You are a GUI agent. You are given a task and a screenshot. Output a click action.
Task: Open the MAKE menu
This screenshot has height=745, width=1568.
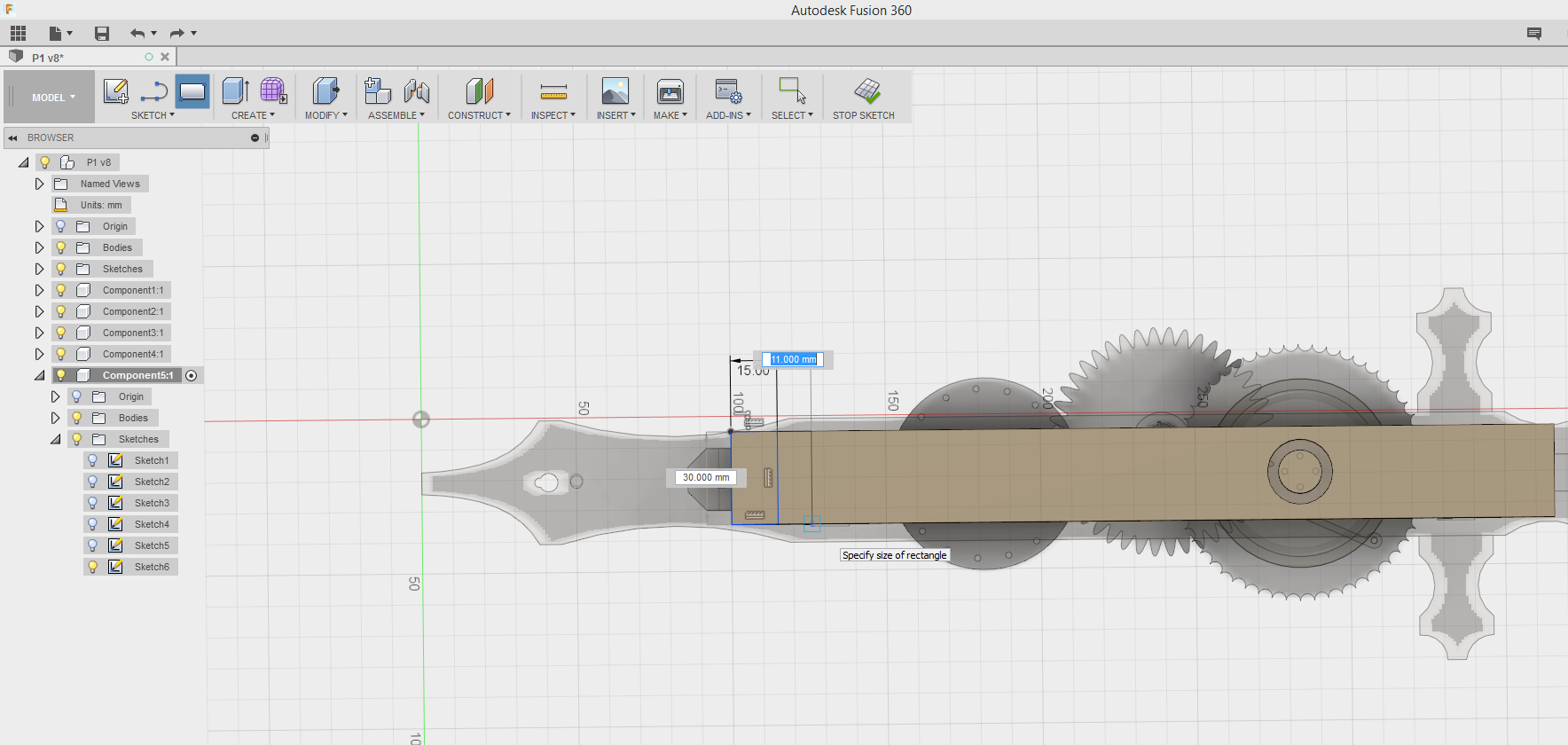pos(670,115)
